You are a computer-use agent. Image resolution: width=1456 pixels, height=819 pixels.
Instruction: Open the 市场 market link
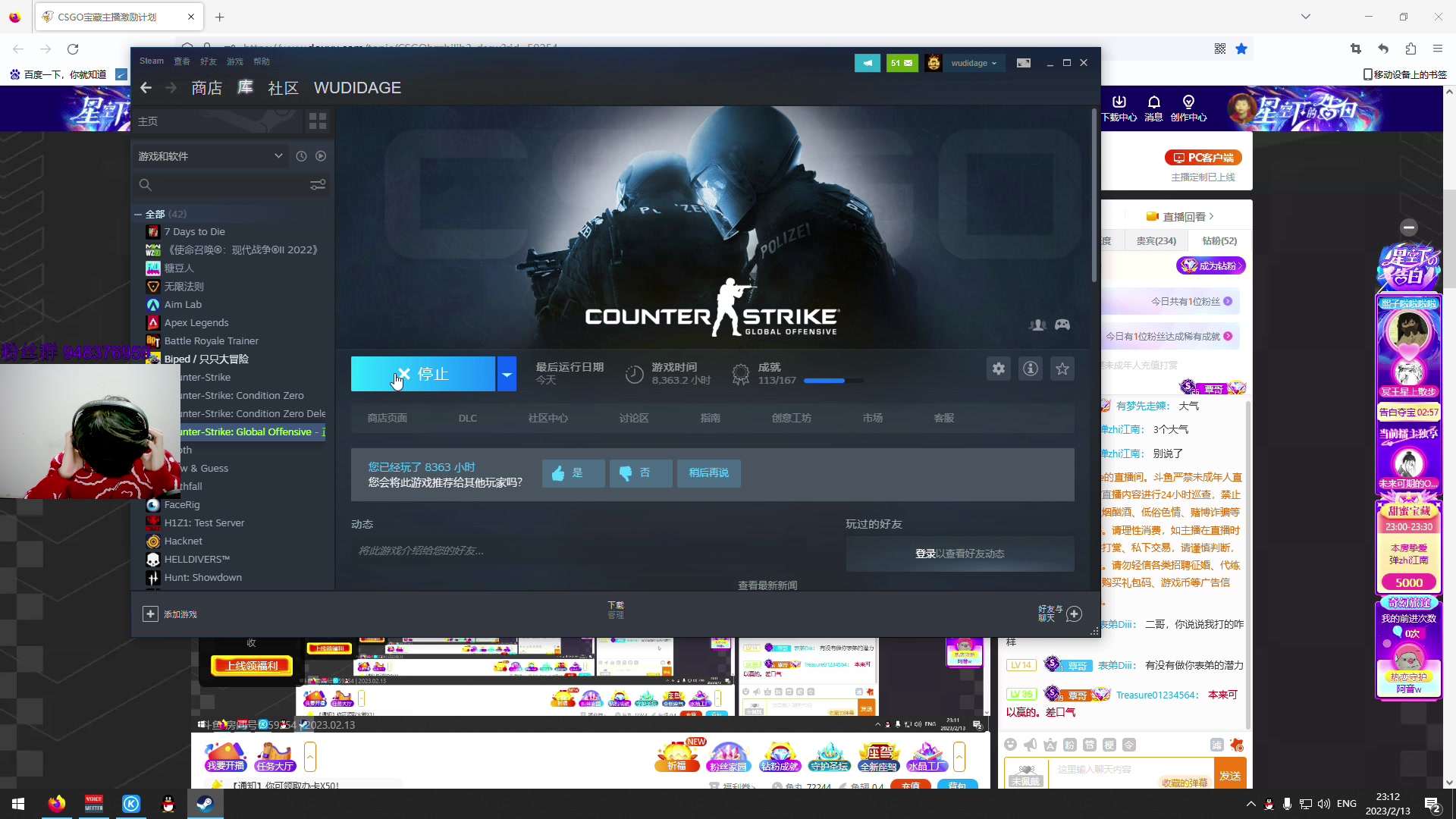[x=873, y=419]
